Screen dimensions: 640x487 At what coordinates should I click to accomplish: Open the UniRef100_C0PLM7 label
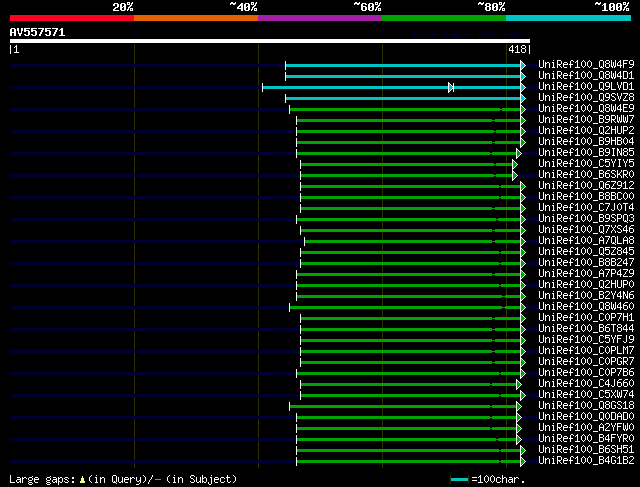(586, 351)
